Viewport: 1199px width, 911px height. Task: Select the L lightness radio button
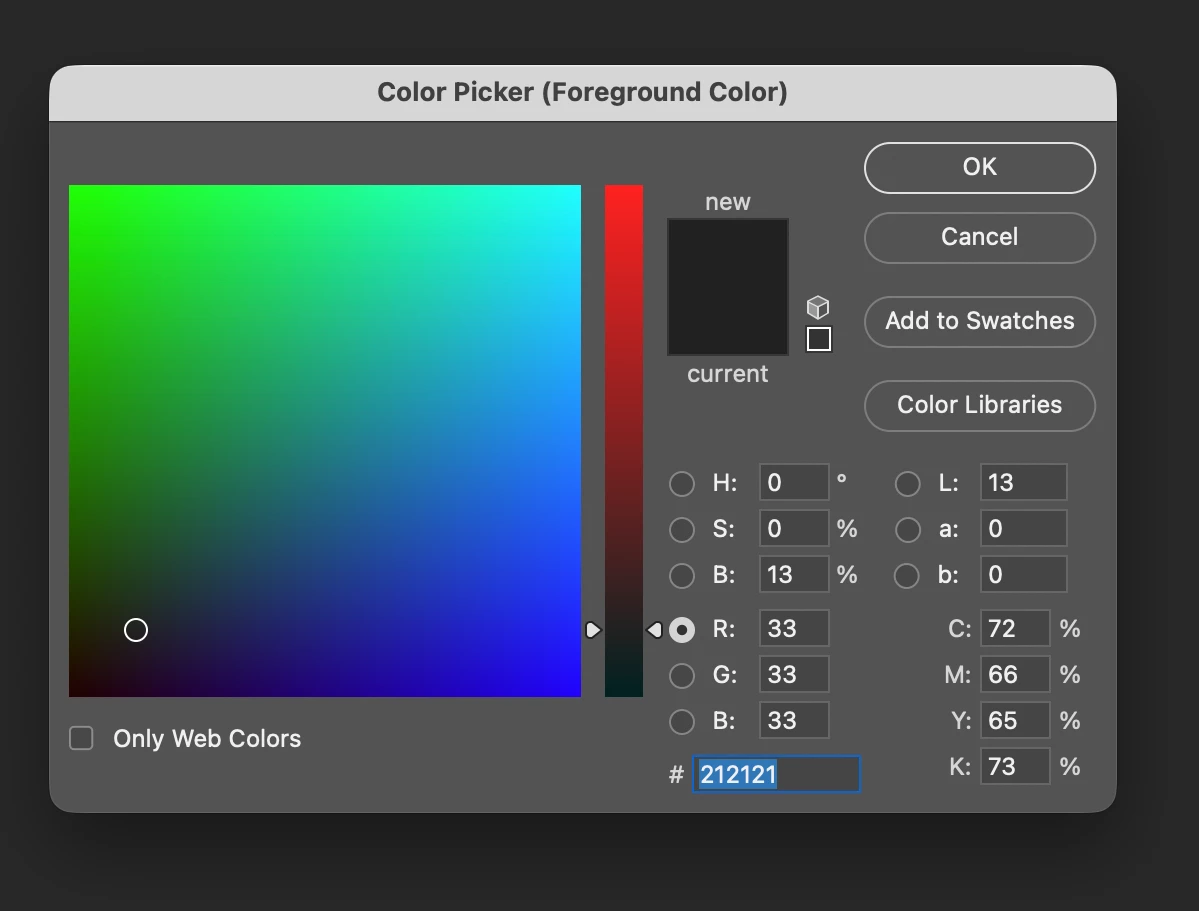point(908,483)
